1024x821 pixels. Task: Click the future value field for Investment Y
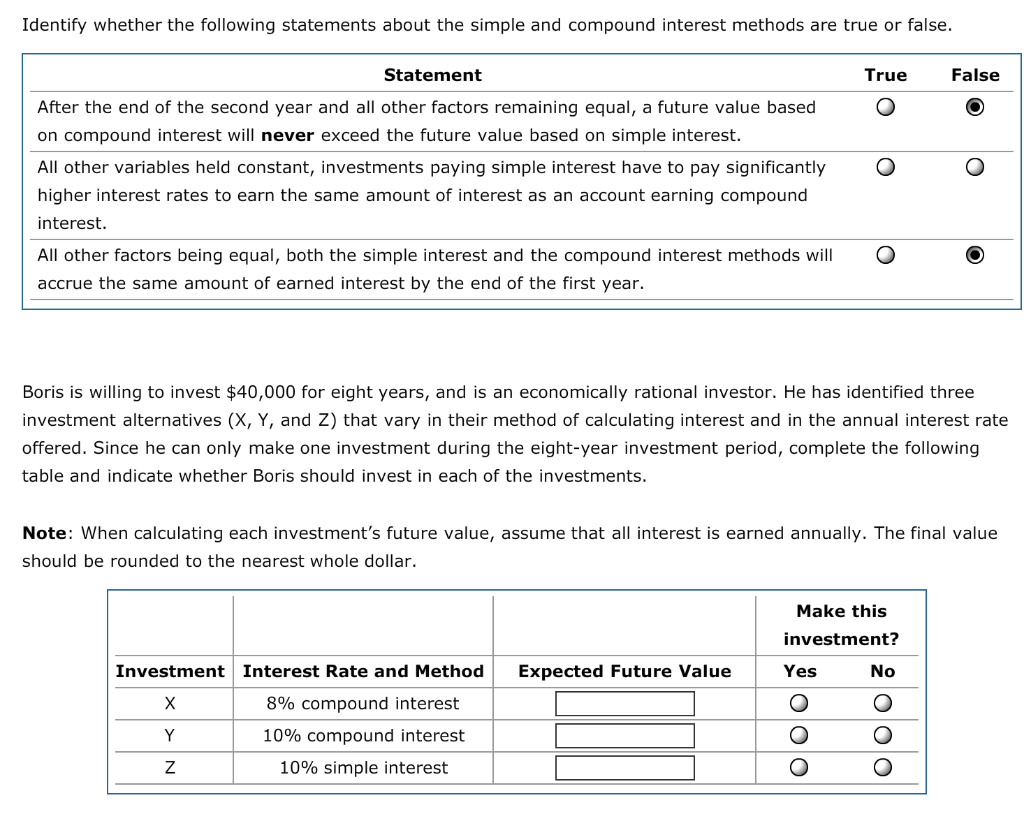[x=623, y=735]
